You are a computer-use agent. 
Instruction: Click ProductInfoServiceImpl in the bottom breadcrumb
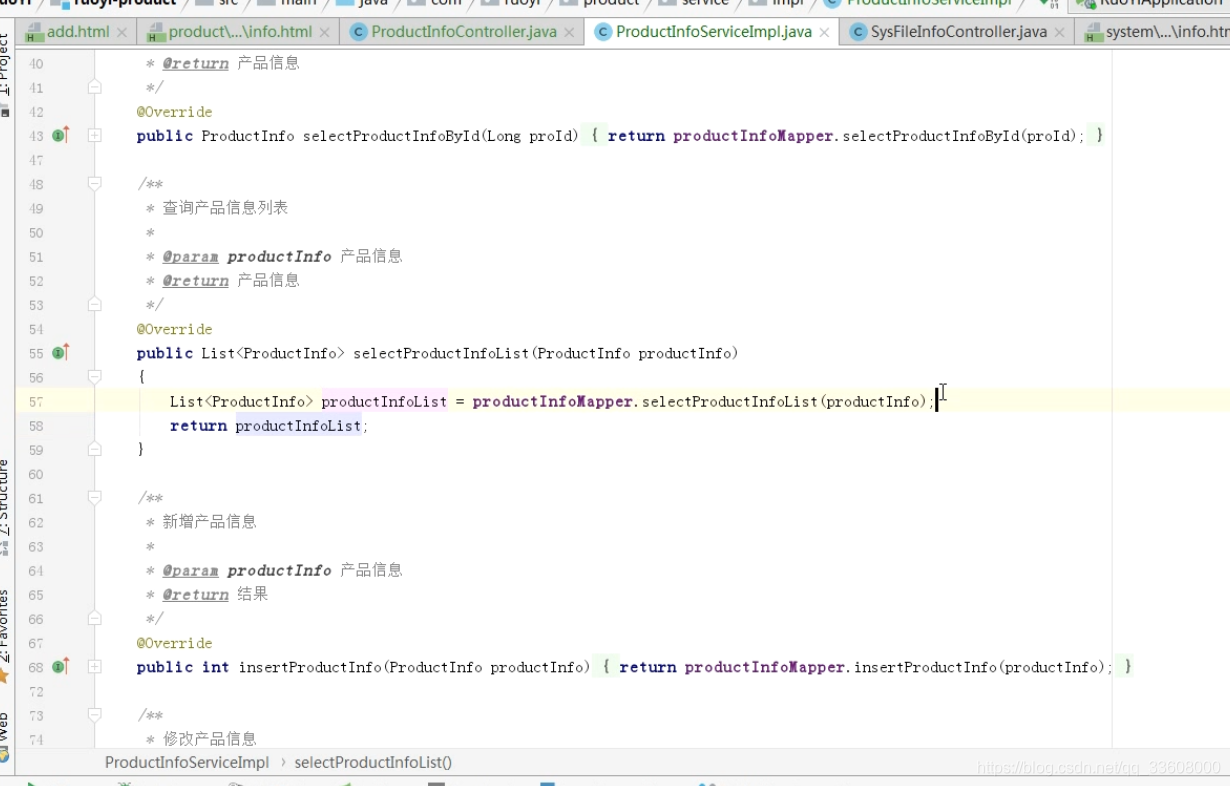[x=187, y=762]
